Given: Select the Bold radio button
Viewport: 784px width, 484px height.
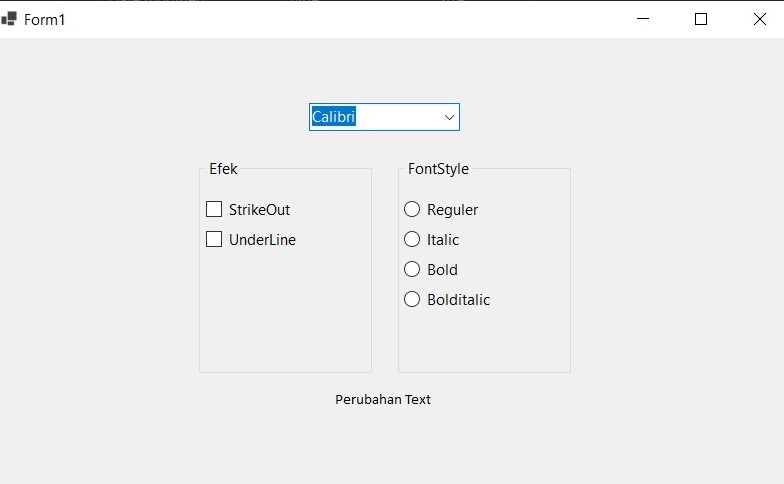Looking at the screenshot, I should pyautogui.click(x=412, y=269).
